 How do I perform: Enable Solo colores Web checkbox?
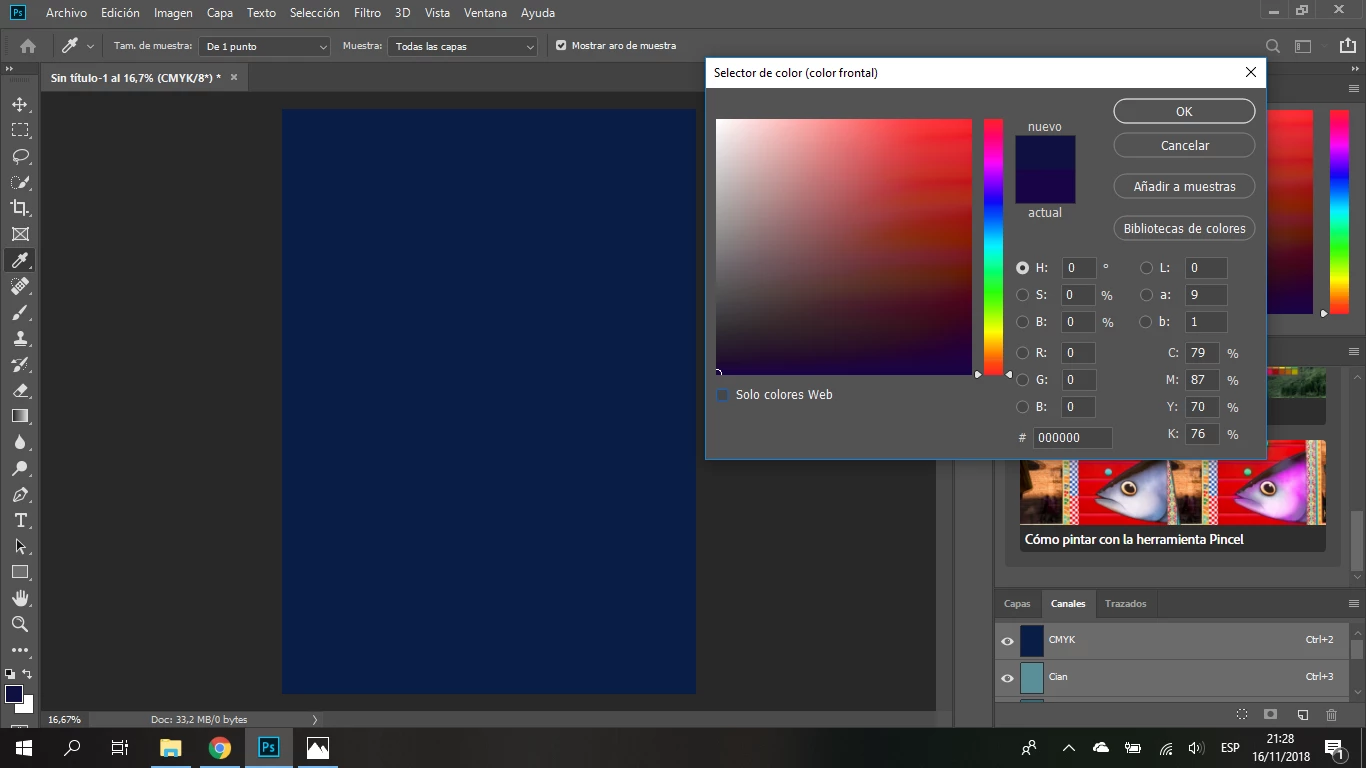722,395
